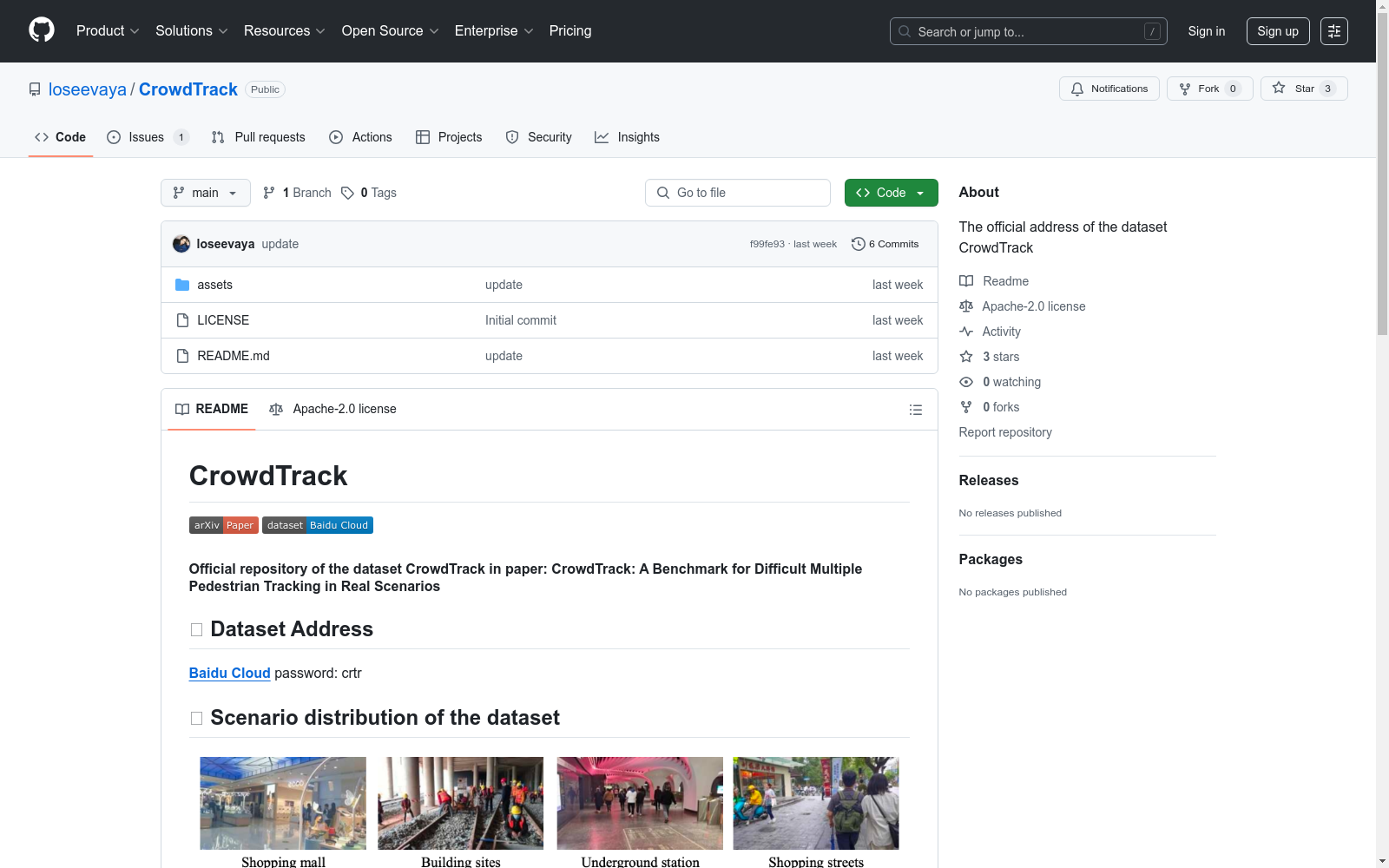Switch to the Pull requests tab
Image resolution: width=1389 pixels, height=868 pixels.
click(x=259, y=137)
